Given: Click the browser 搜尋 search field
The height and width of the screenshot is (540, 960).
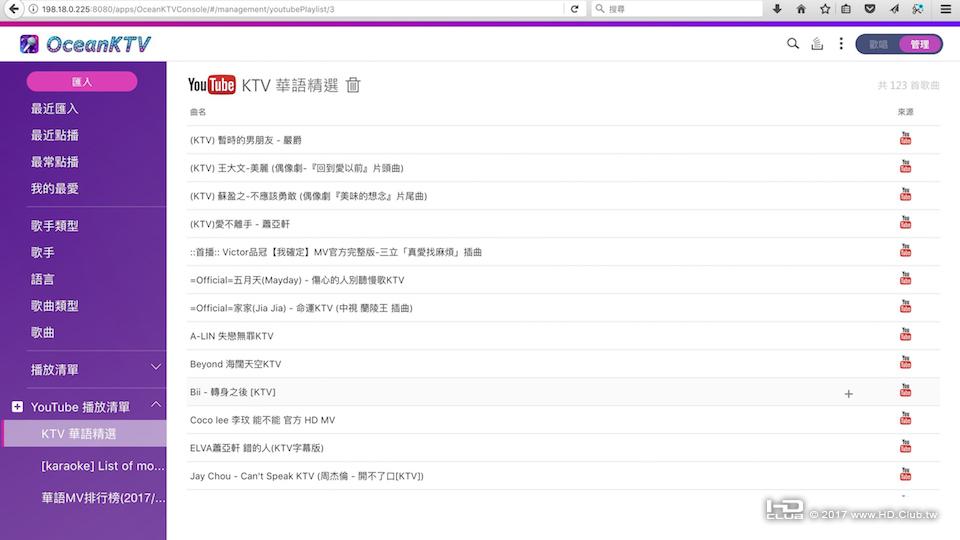Looking at the screenshot, I should [677, 9].
